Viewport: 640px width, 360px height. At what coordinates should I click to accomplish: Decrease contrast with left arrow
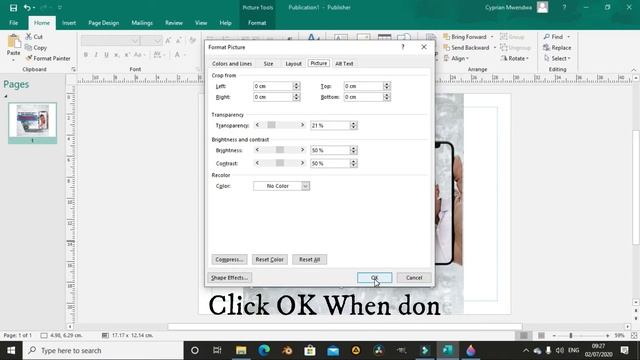[x=257, y=163]
